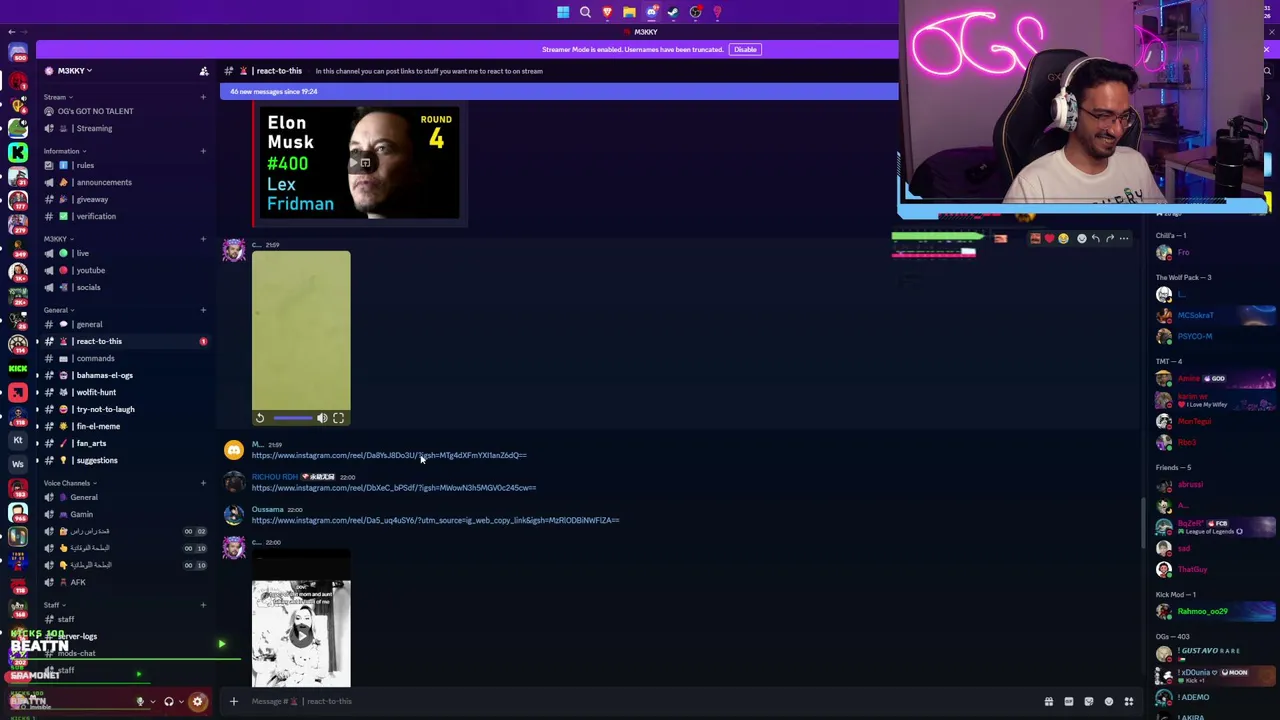Viewport: 1280px width, 720px height.
Task: Open the attachment plus button in message bar
Action: (x=234, y=701)
